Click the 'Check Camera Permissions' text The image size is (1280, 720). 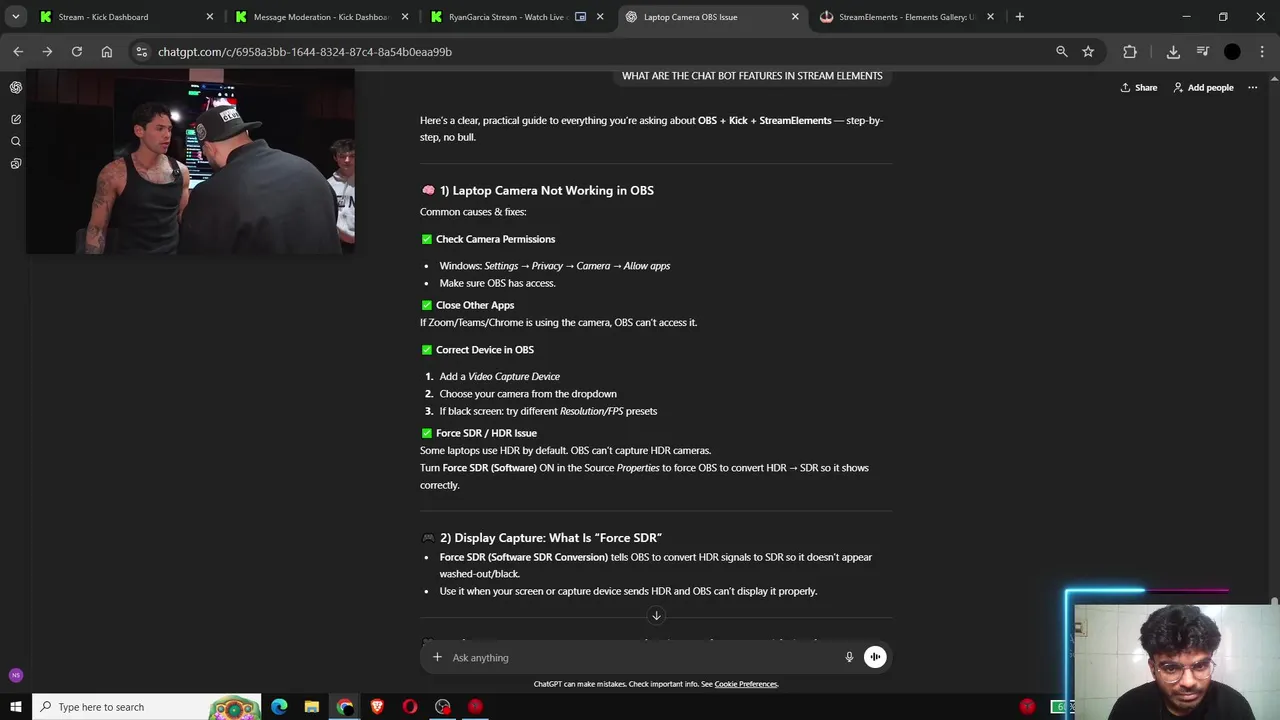pos(495,239)
